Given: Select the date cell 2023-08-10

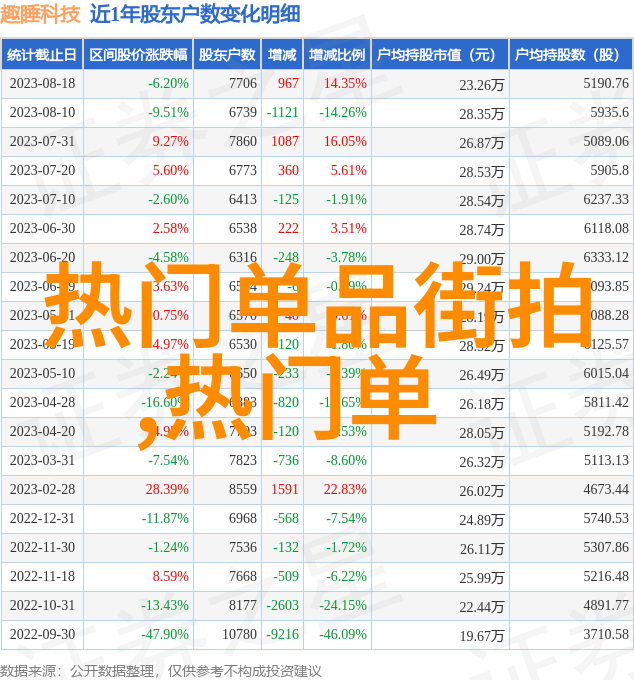Looking at the screenshot, I should [x=42, y=112].
